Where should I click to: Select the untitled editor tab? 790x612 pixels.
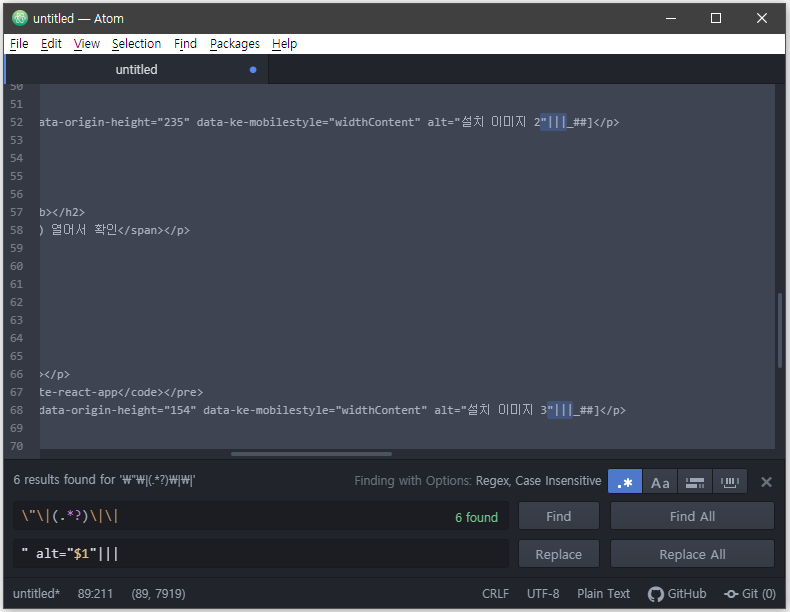pos(137,70)
